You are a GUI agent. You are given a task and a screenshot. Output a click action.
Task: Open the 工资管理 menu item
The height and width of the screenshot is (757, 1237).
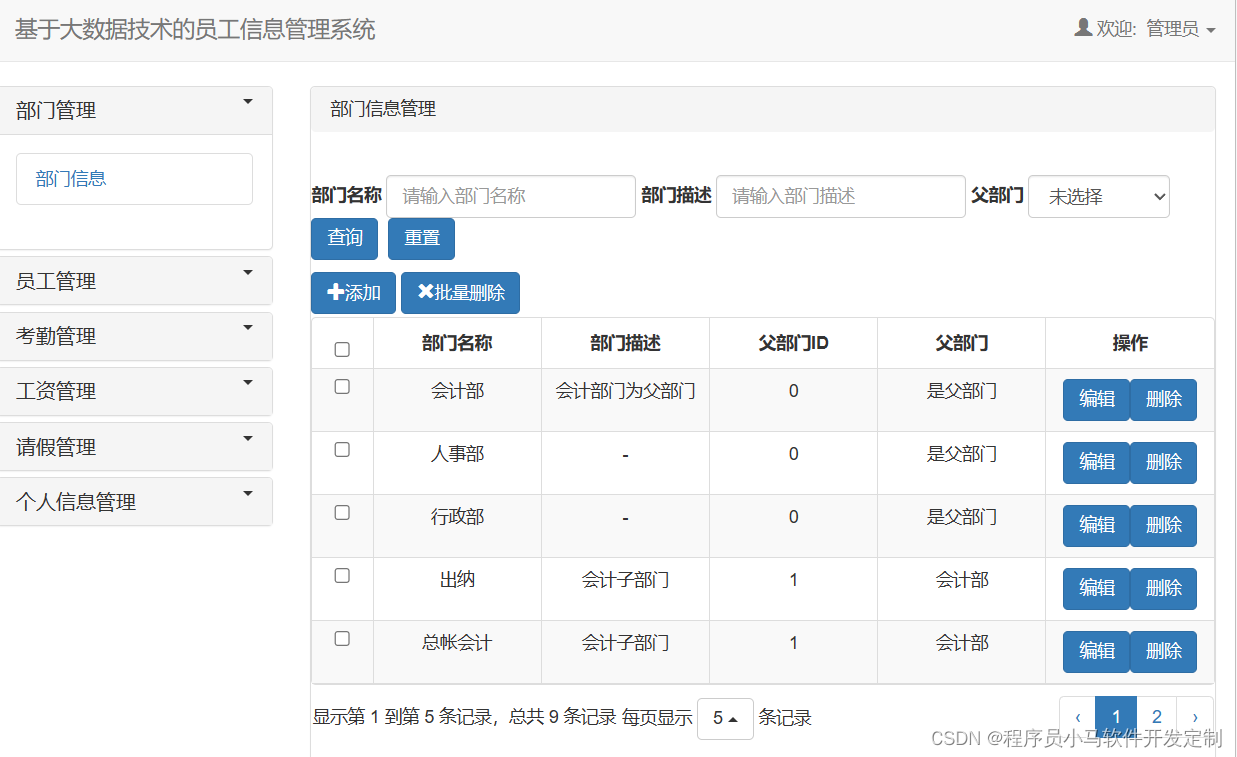pos(137,391)
